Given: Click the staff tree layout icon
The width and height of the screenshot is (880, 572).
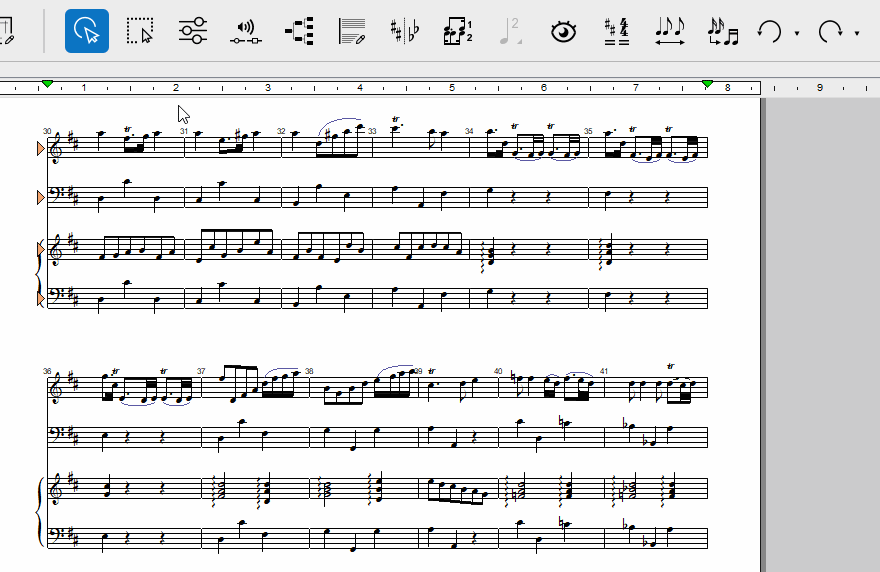Looking at the screenshot, I should [x=299, y=31].
